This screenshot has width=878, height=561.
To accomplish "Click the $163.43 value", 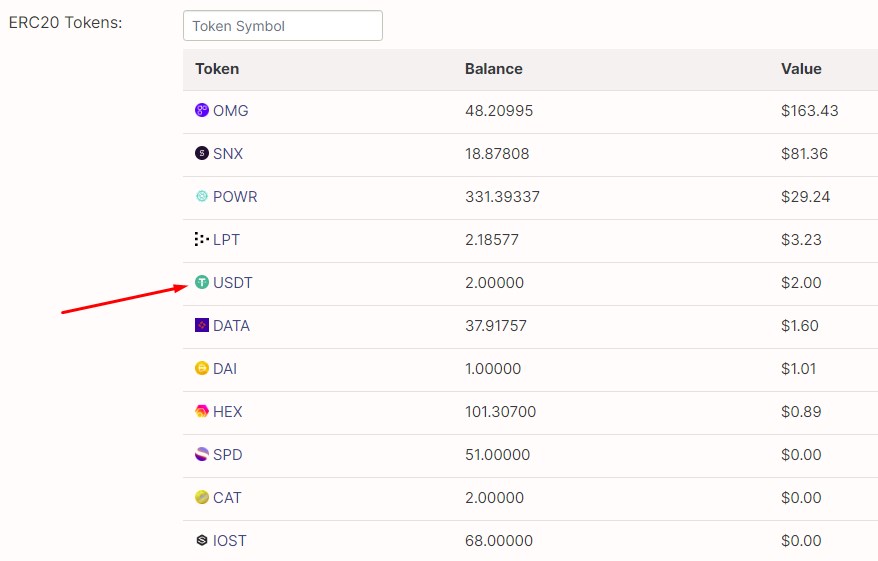I will 810,111.
